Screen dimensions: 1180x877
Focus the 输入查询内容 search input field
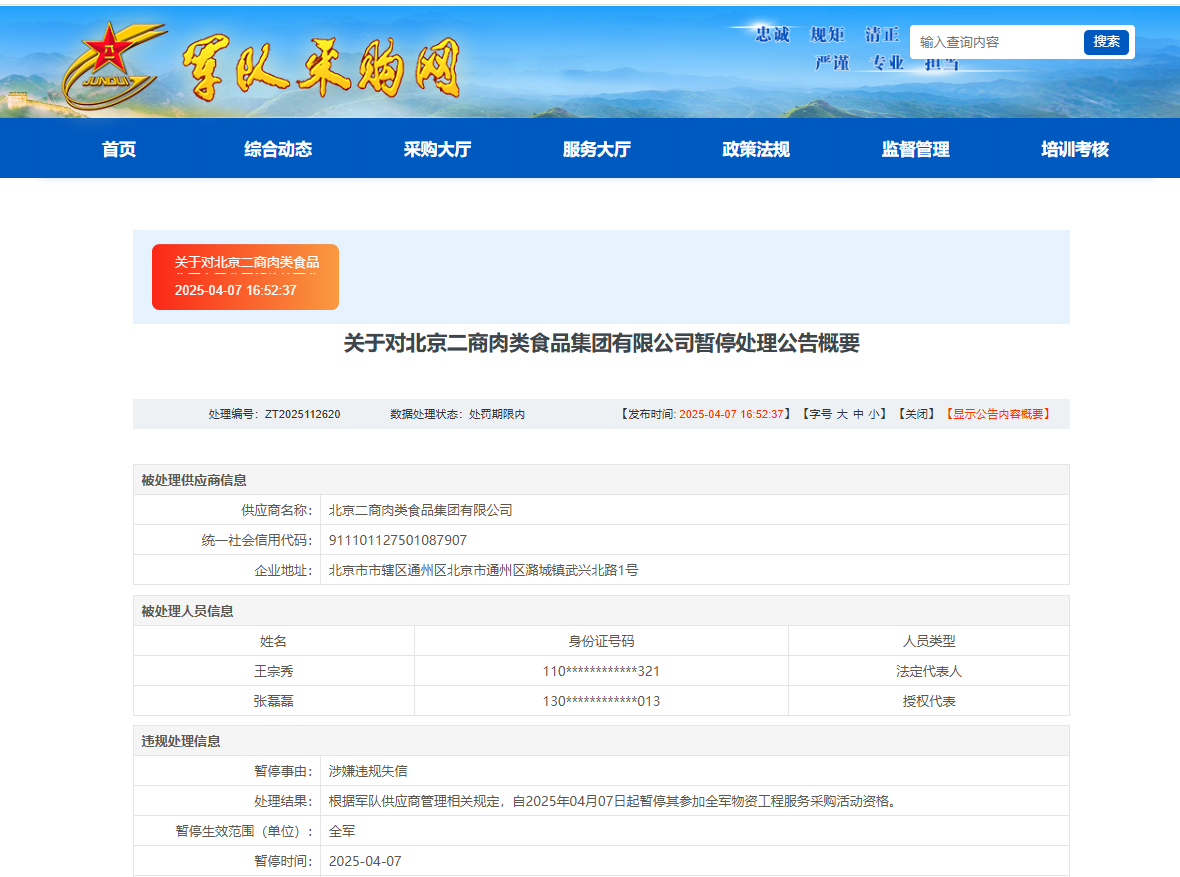[x=996, y=42]
